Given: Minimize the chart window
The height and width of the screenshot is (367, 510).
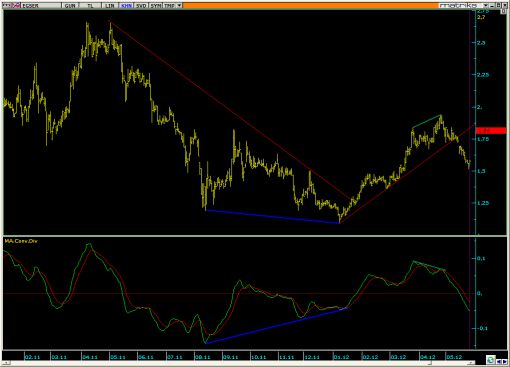Looking at the screenshot, I should click(x=491, y=5).
